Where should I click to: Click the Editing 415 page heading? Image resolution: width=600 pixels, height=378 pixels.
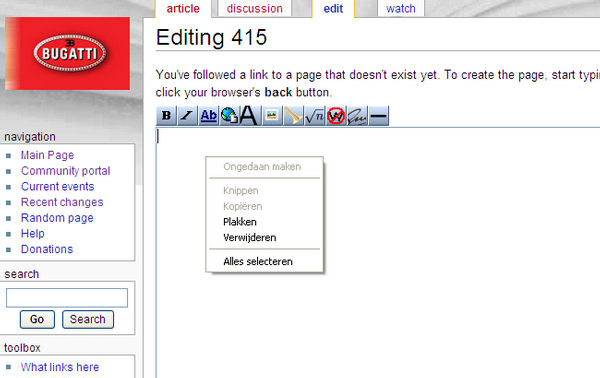(x=211, y=37)
